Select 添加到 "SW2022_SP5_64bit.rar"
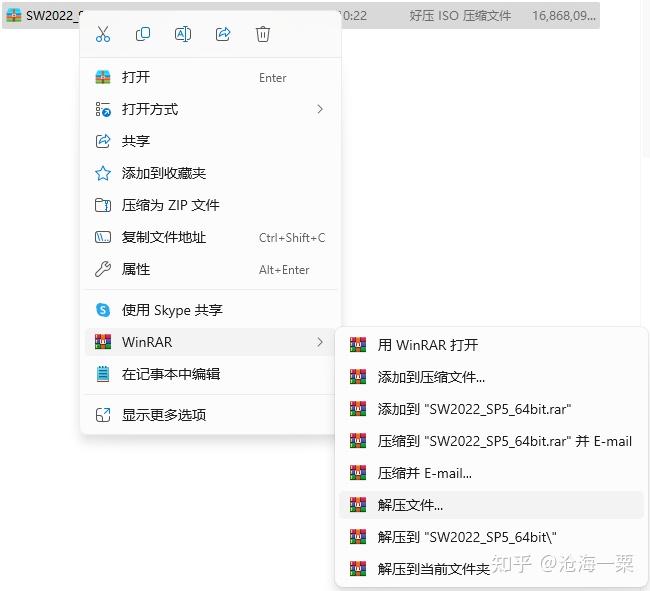 click(x=491, y=409)
